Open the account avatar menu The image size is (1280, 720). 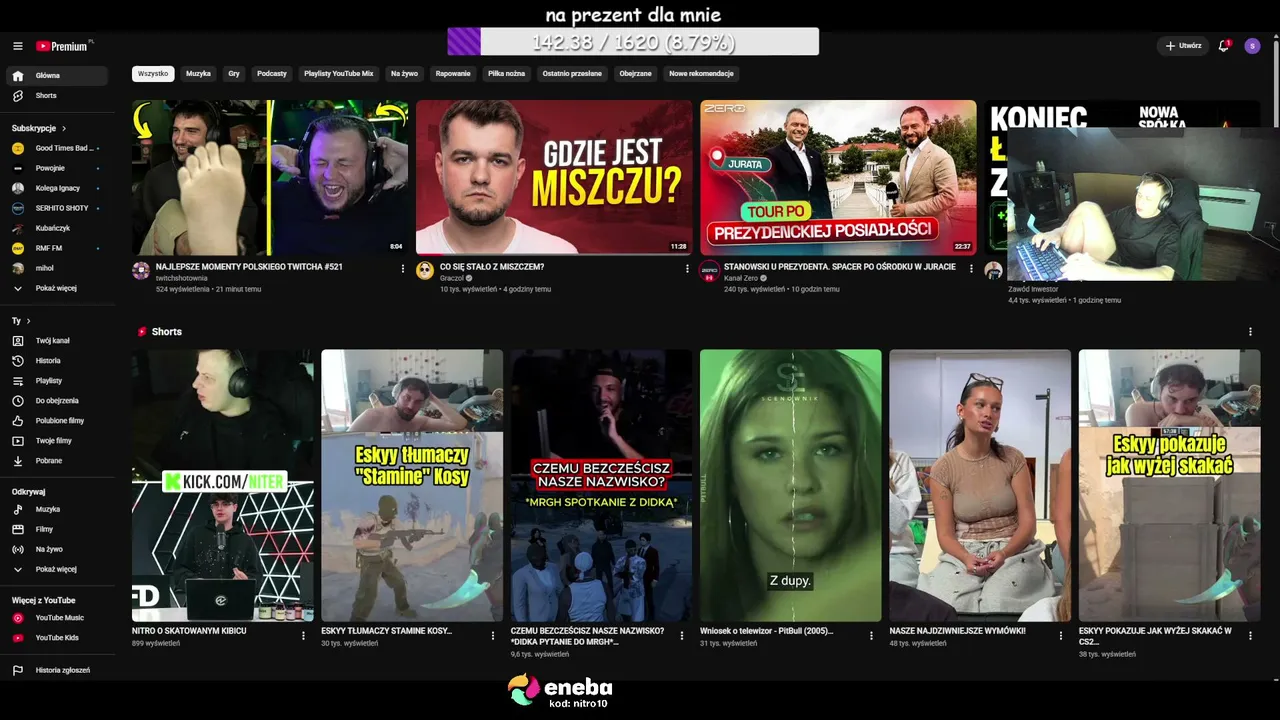1252,46
